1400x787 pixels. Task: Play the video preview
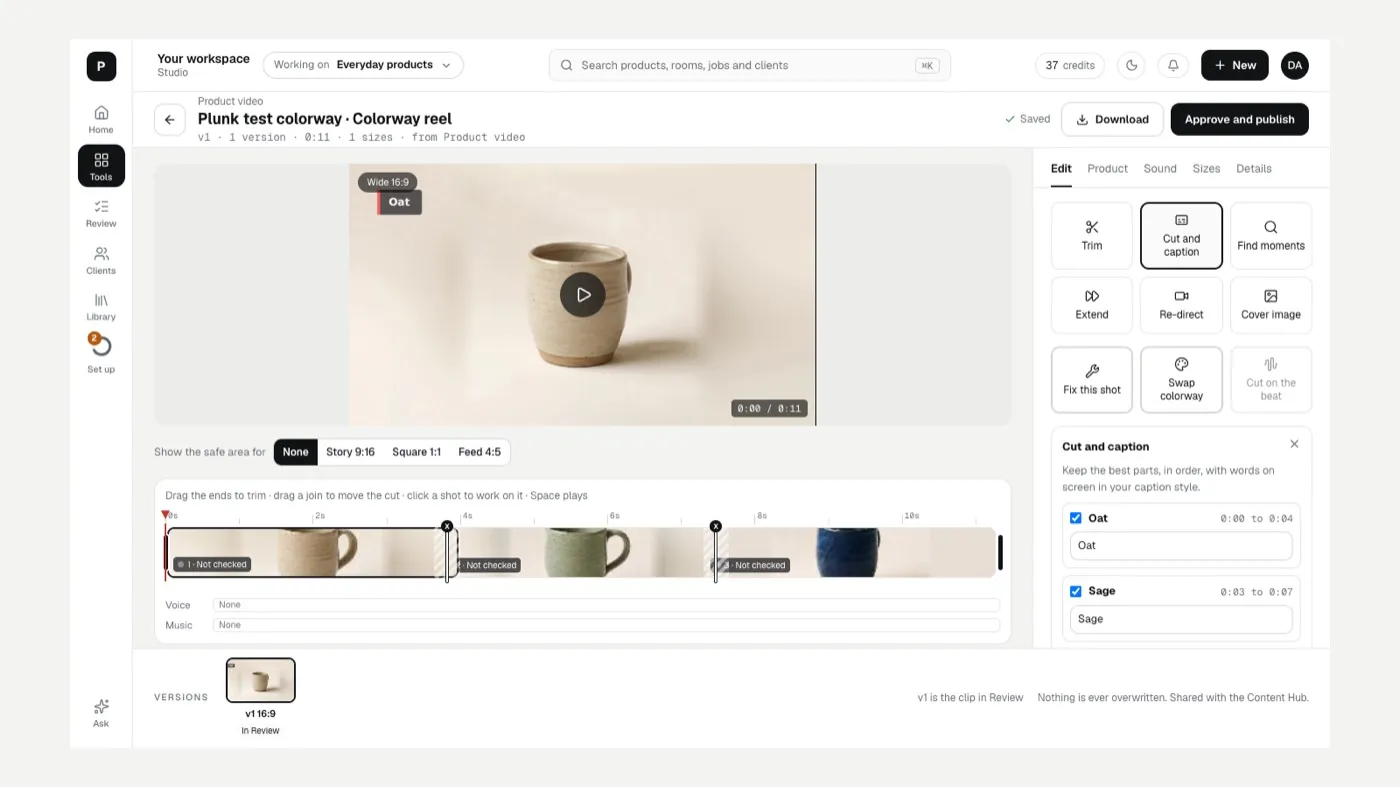point(582,295)
